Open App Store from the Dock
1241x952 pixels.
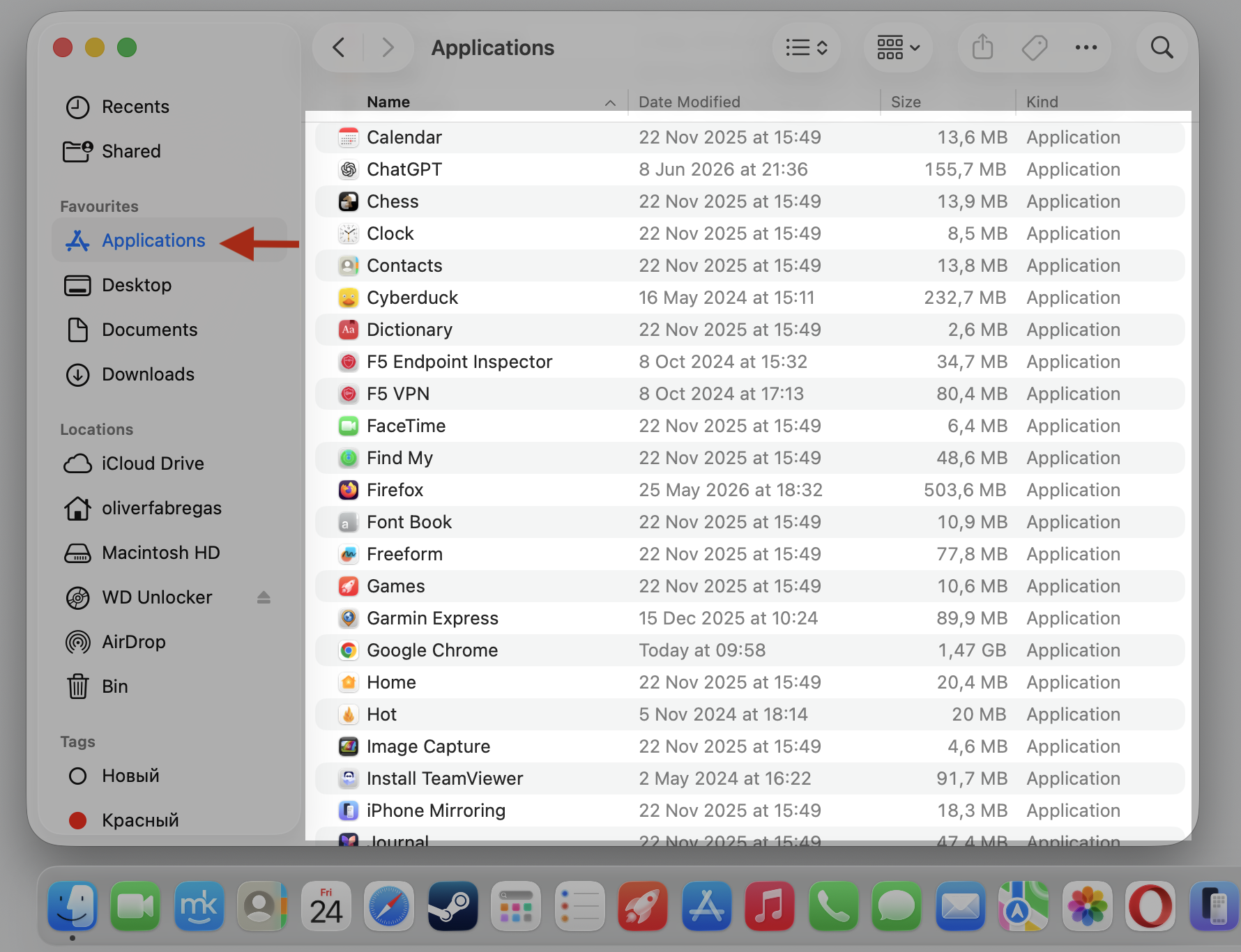click(706, 906)
